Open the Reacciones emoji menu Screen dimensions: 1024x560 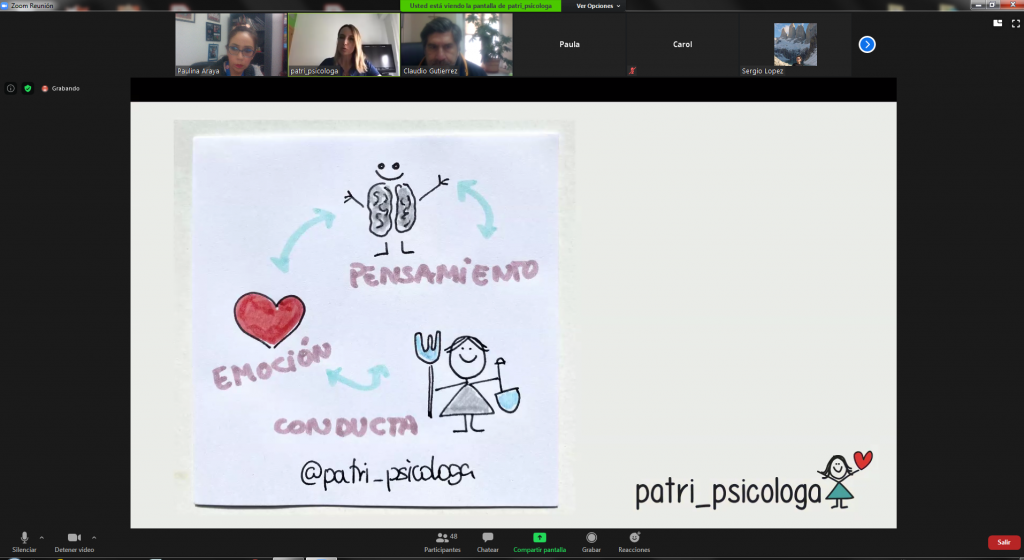pos(634,541)
